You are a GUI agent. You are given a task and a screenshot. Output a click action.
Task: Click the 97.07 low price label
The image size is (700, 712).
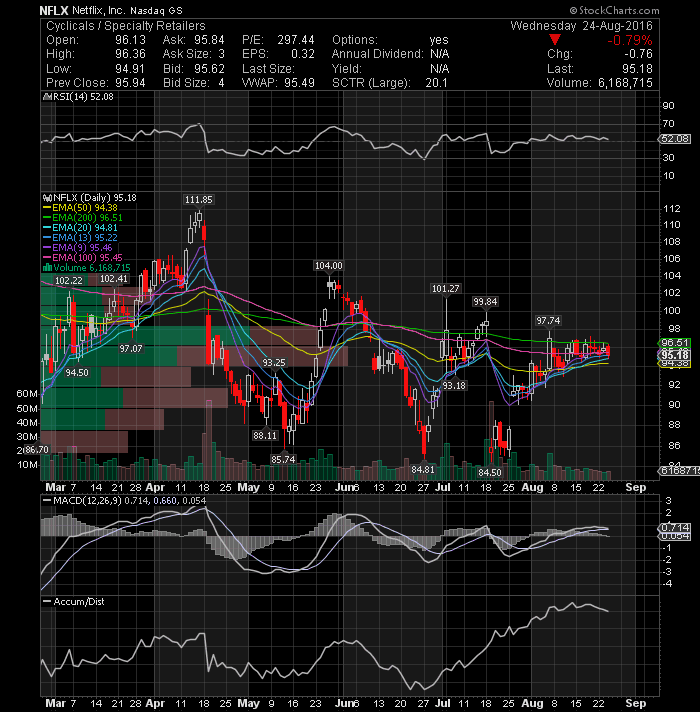coord(131,349)
